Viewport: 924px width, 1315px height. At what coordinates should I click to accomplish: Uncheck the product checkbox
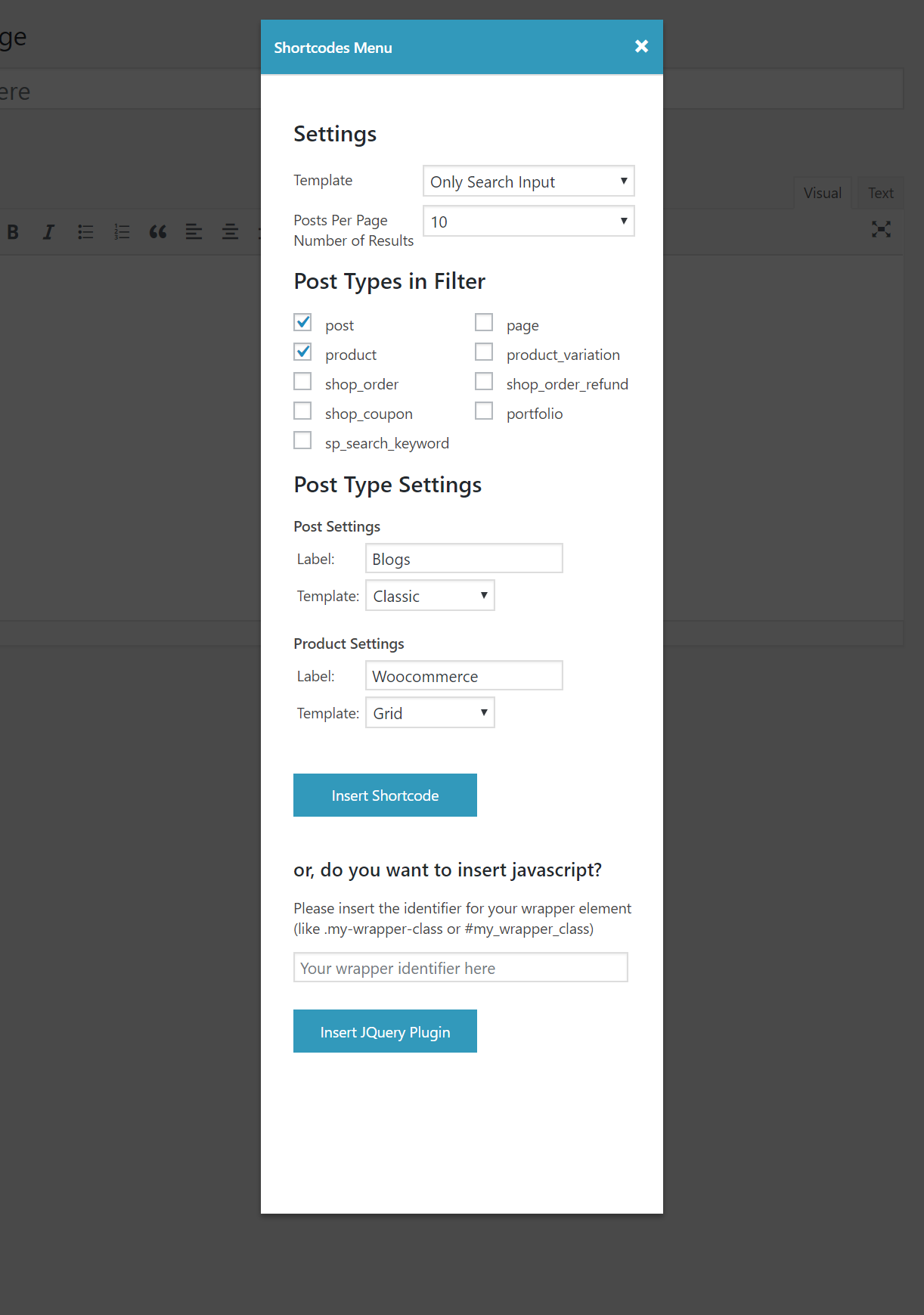pos(302,352)
